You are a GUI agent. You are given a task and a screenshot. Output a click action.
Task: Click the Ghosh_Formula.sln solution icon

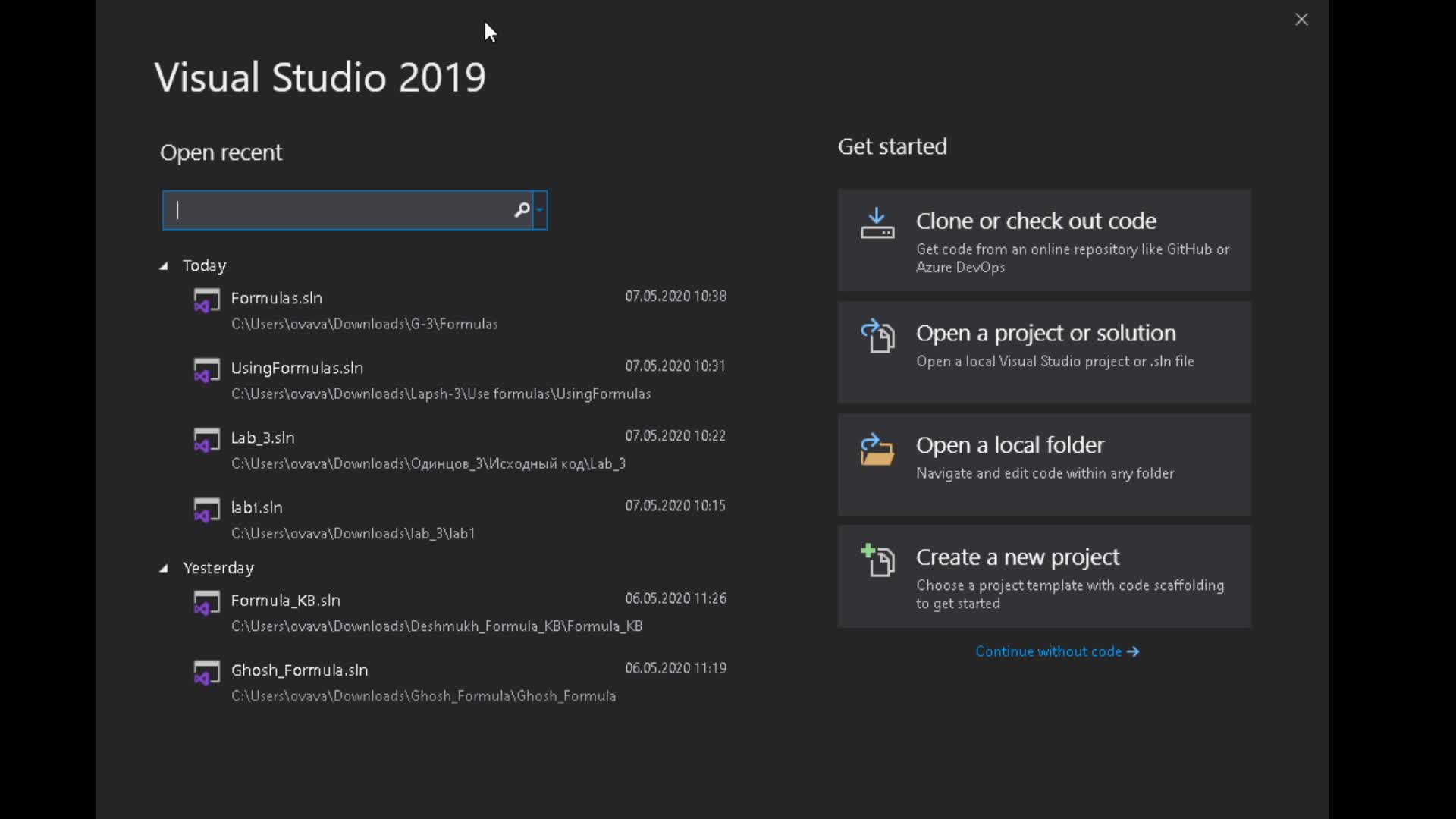coord(206,673)
